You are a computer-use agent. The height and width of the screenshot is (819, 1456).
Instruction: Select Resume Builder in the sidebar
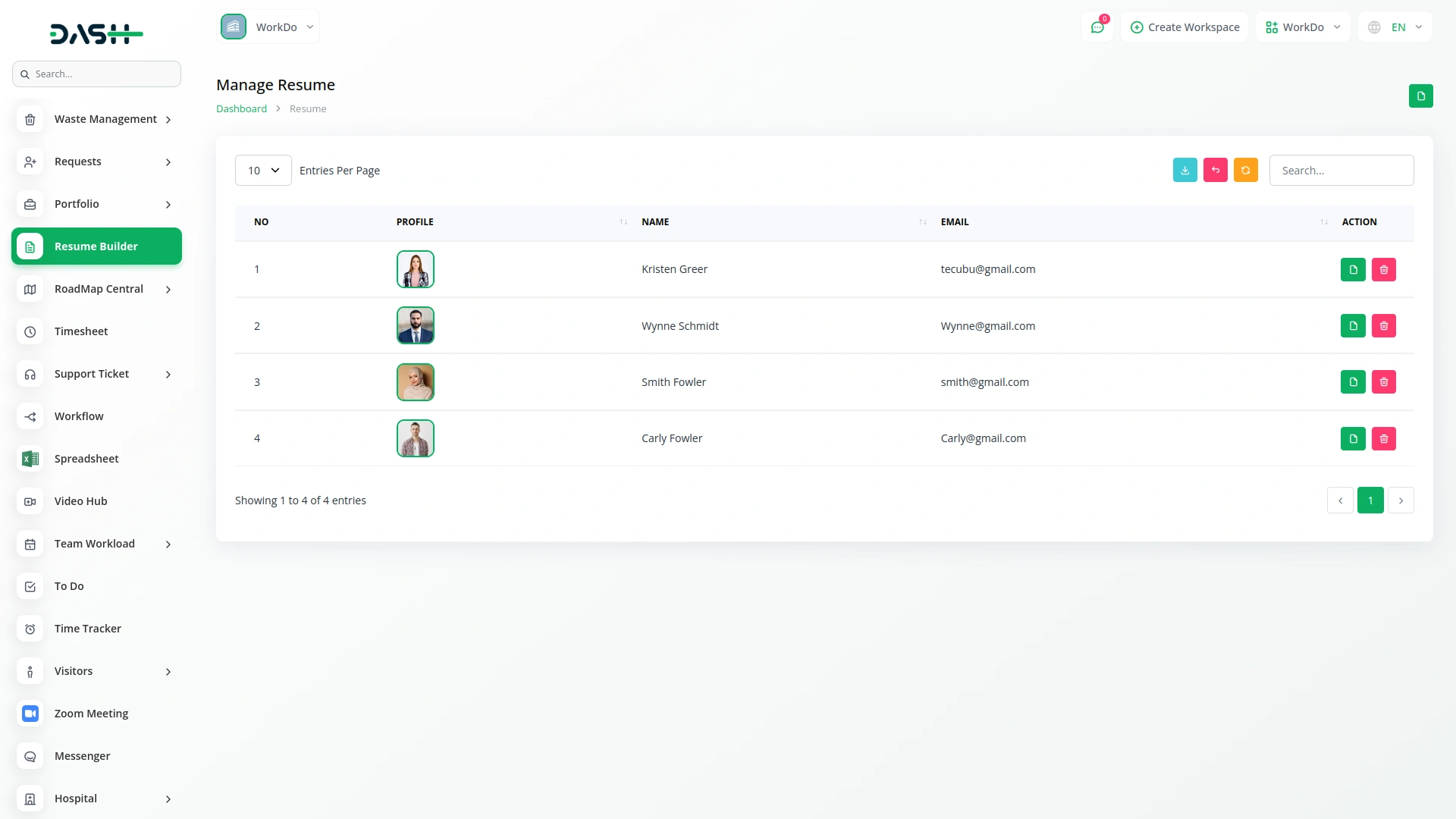[x=96, y=246]
